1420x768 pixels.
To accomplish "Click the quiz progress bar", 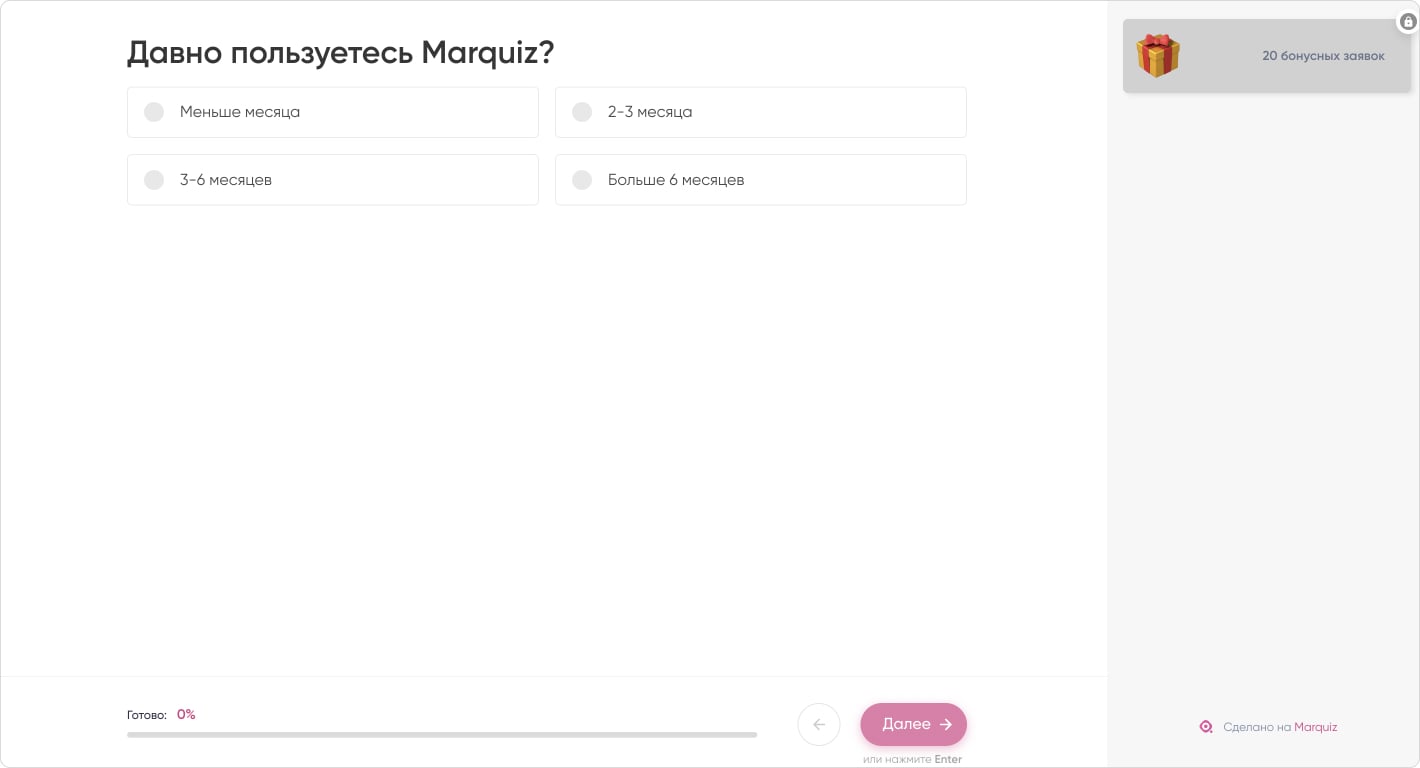I will click(x=441, y=735).
